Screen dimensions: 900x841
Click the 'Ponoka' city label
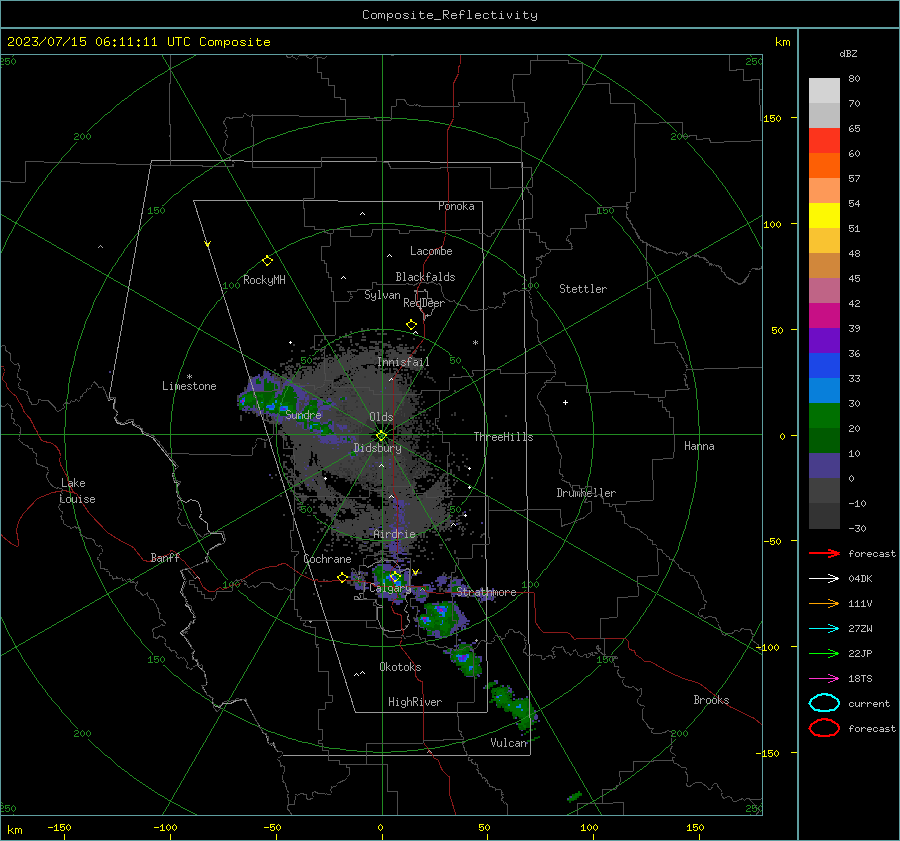pyautogui.click(x=456, y=206)
